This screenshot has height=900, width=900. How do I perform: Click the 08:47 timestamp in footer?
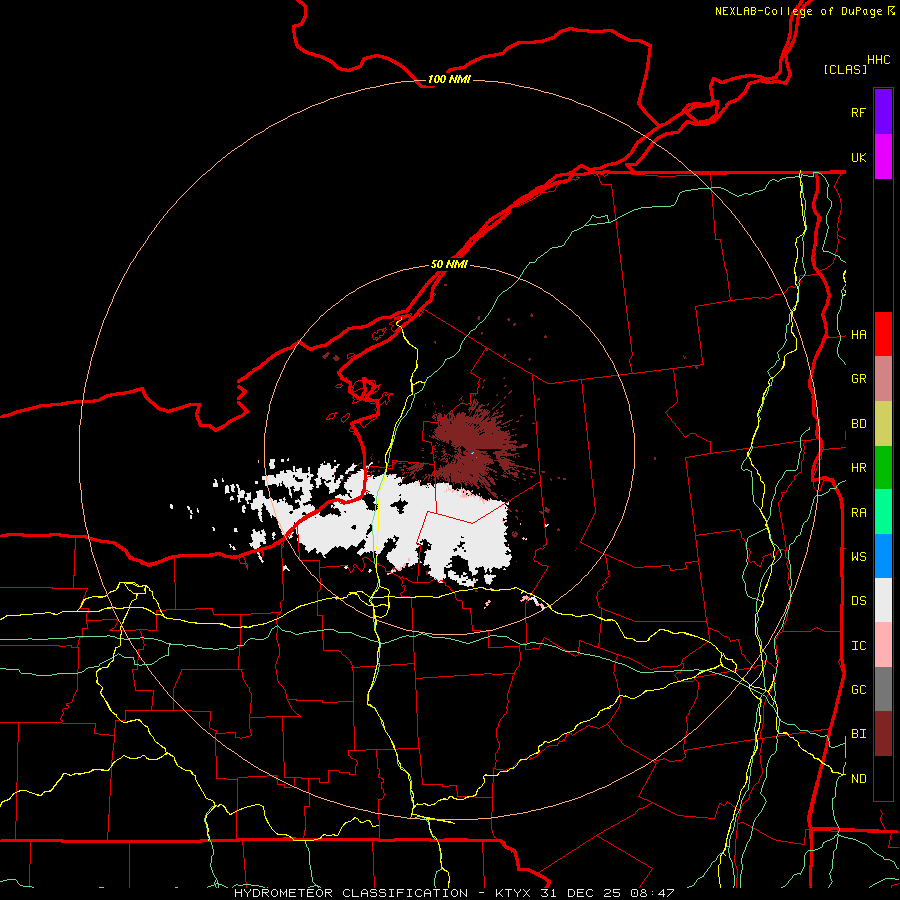coord(652,893)
